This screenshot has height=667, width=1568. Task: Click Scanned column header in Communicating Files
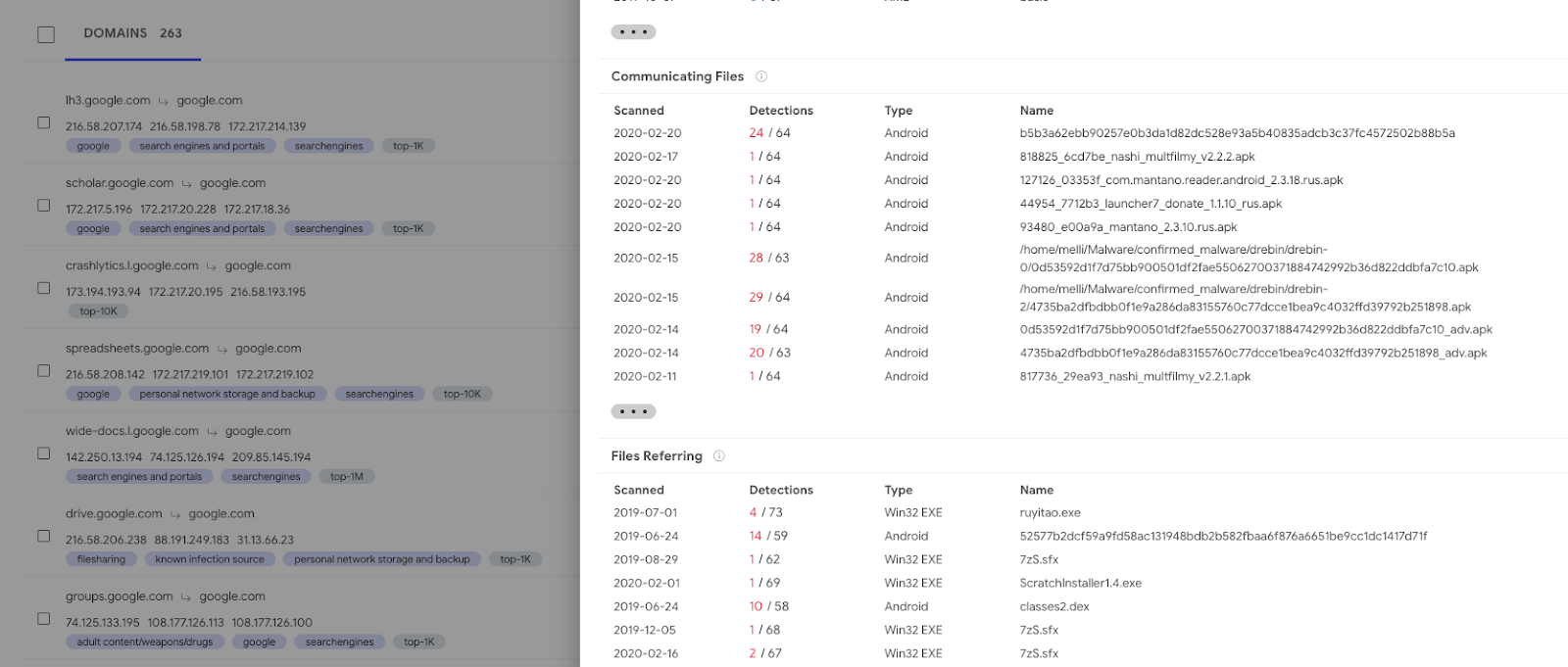pos(639,111)
